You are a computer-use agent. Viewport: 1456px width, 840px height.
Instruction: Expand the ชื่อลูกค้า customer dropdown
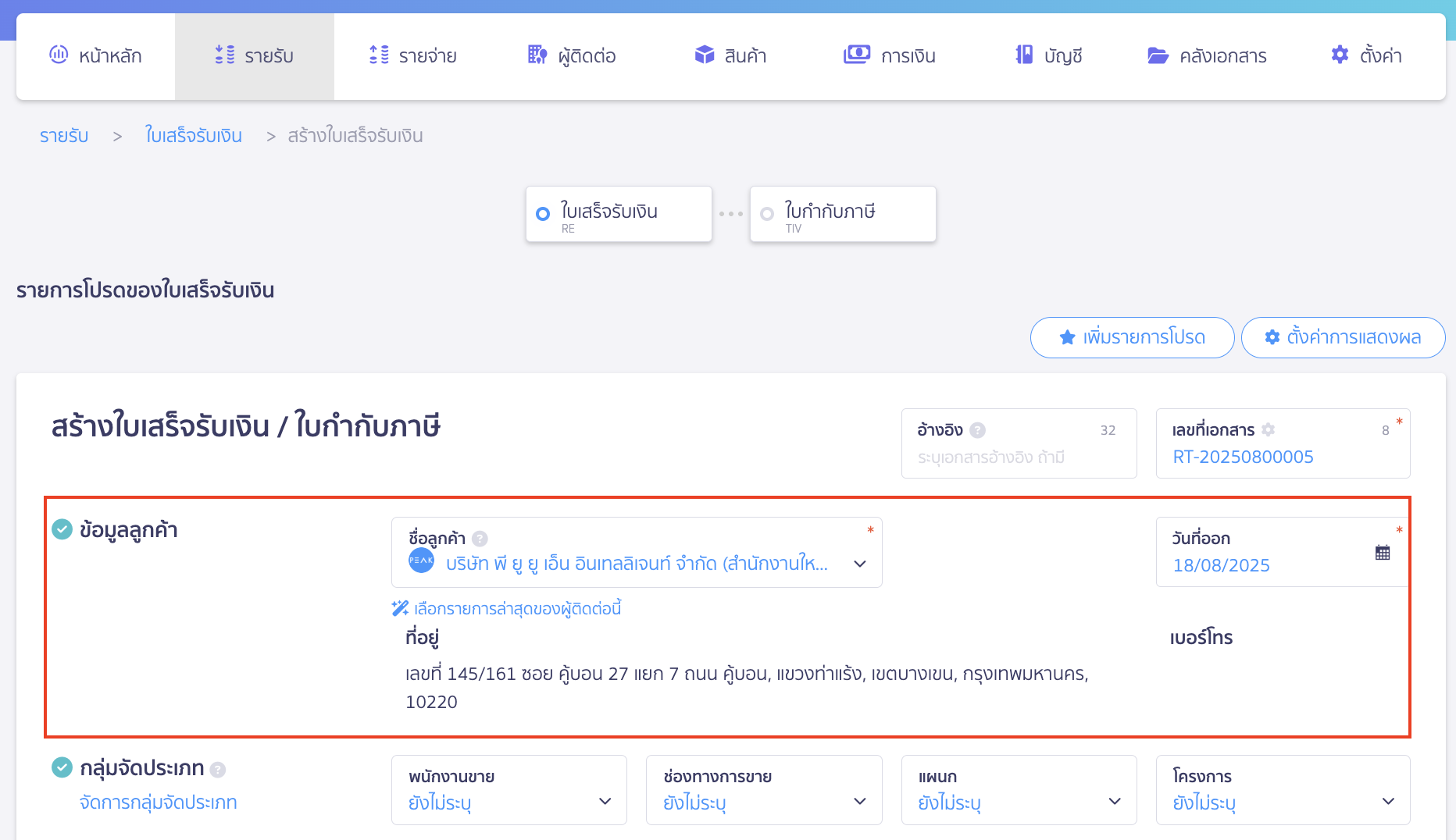(x=859, y=564)
